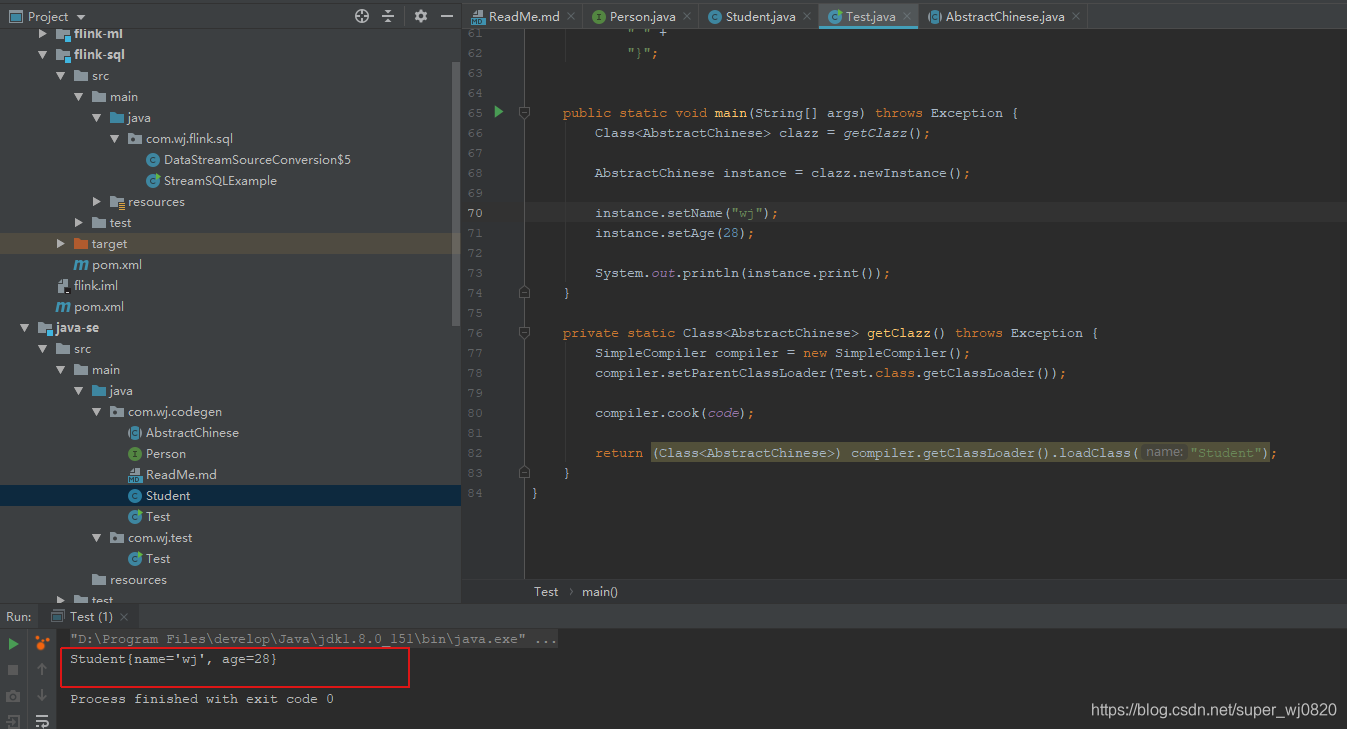Viewport: 1347px width, 729px height.
Task: Click the exit icon in Run toolbar
Action: pyautogui.click(x=13, y=721)
